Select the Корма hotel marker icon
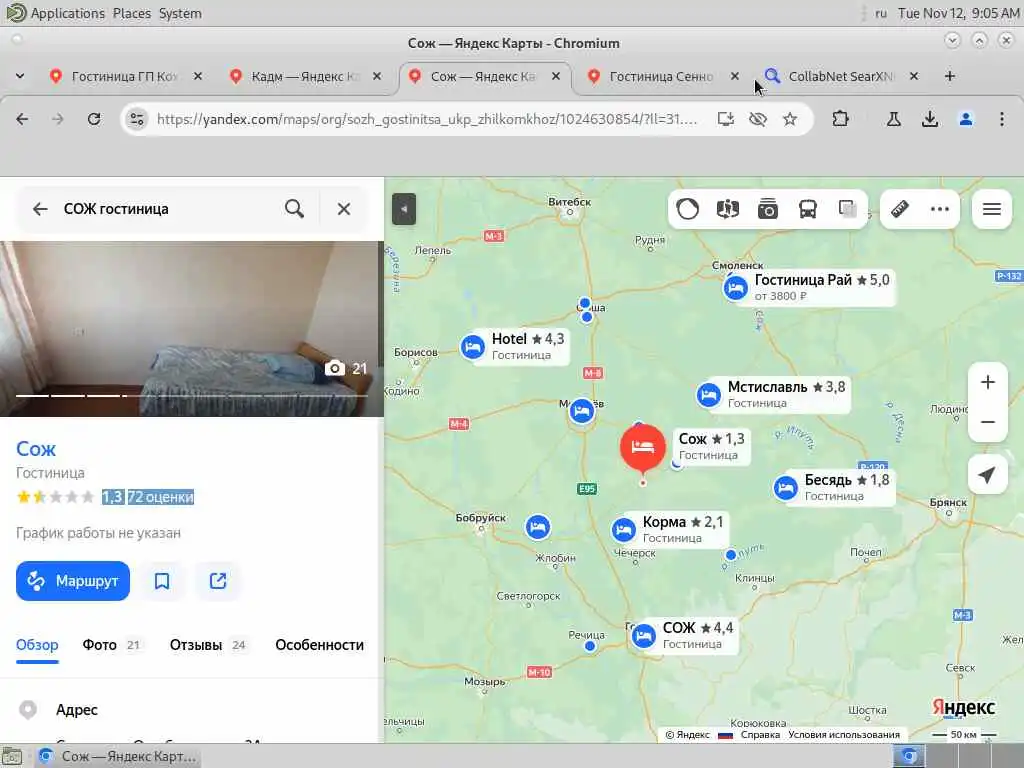1024x768 pixels. [x=623, y=530]
